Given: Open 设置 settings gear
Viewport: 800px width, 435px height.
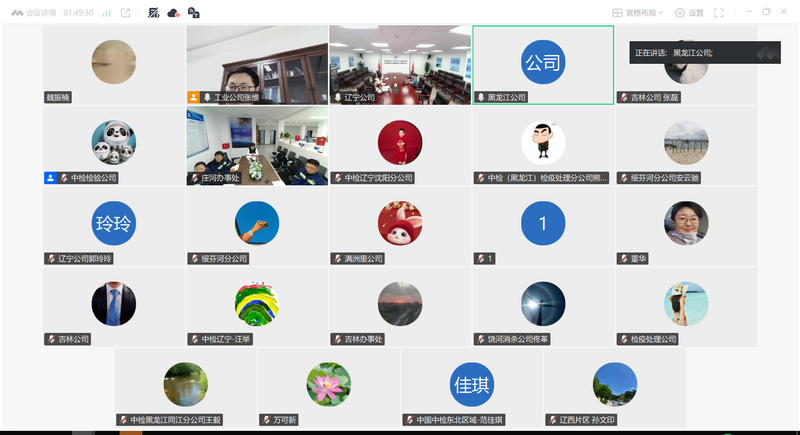Looking at the screenshot, I should (689, 13).
